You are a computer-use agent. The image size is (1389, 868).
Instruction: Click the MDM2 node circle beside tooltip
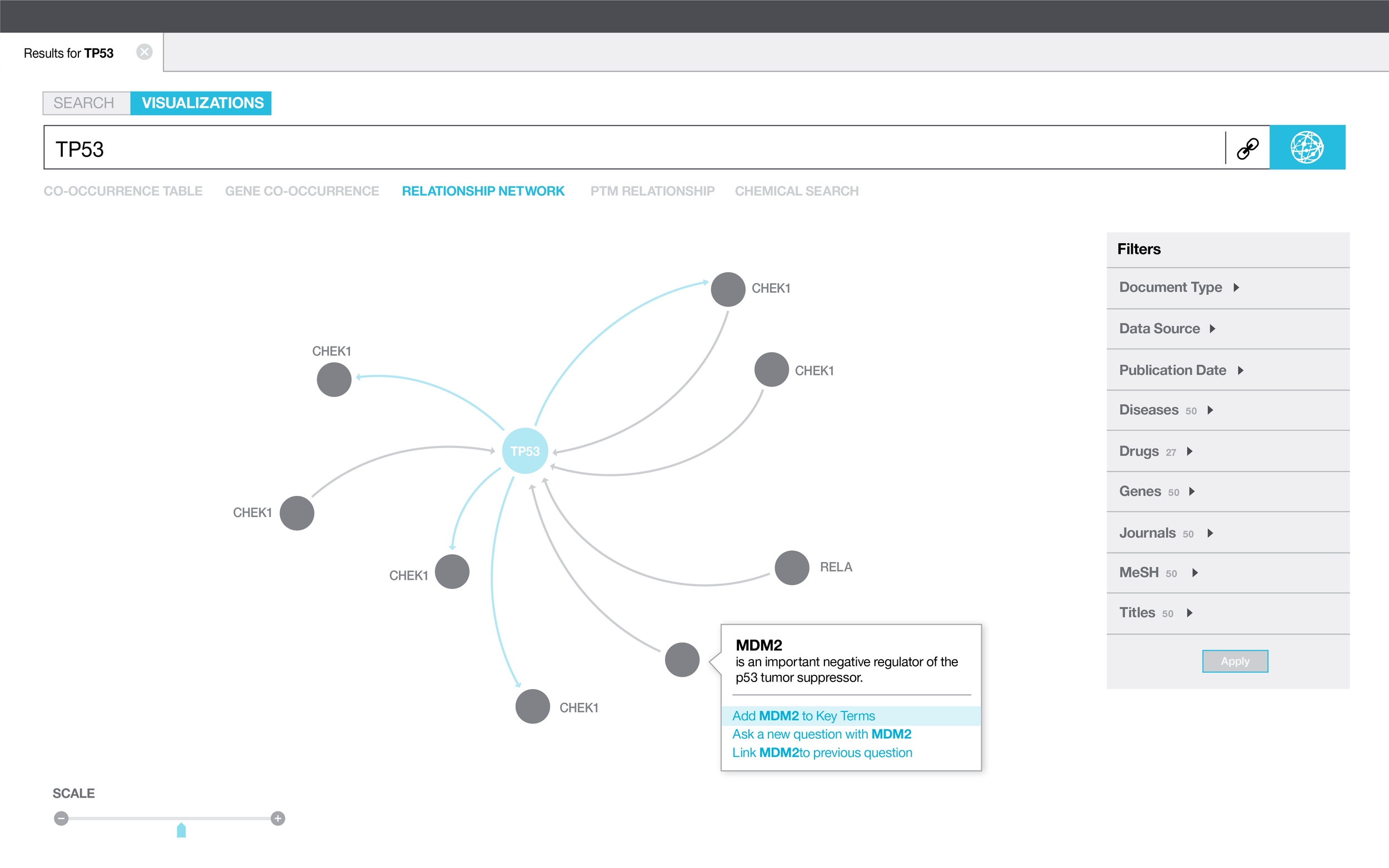pos(682,660)
